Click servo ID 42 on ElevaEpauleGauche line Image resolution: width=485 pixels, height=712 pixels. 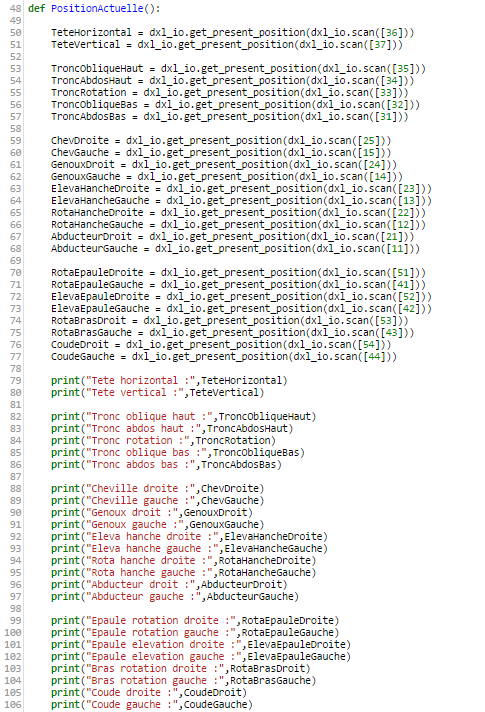tap(415, 309)
